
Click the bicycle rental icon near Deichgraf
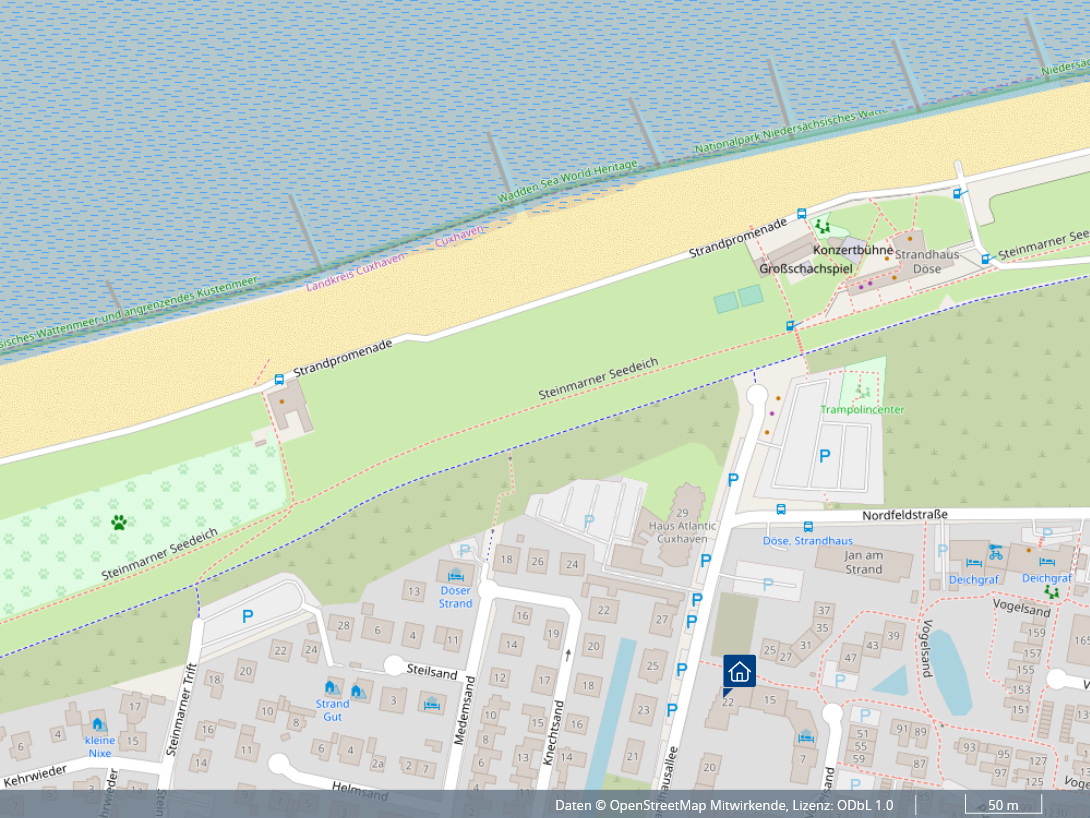click(995, 551)
